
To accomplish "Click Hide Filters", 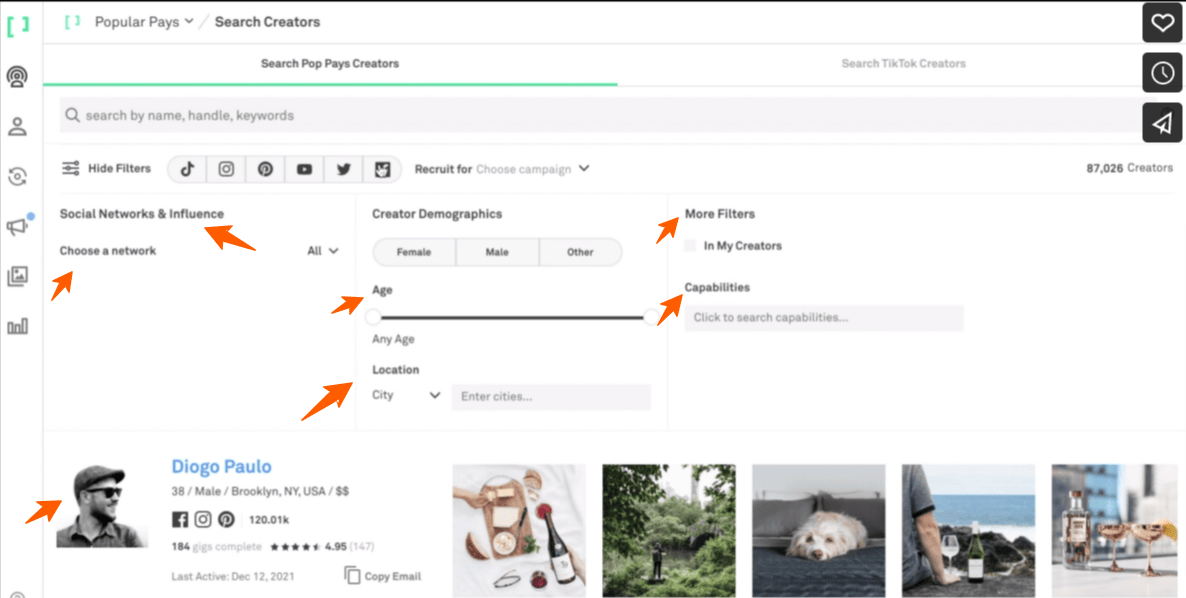I will (120, 169).
